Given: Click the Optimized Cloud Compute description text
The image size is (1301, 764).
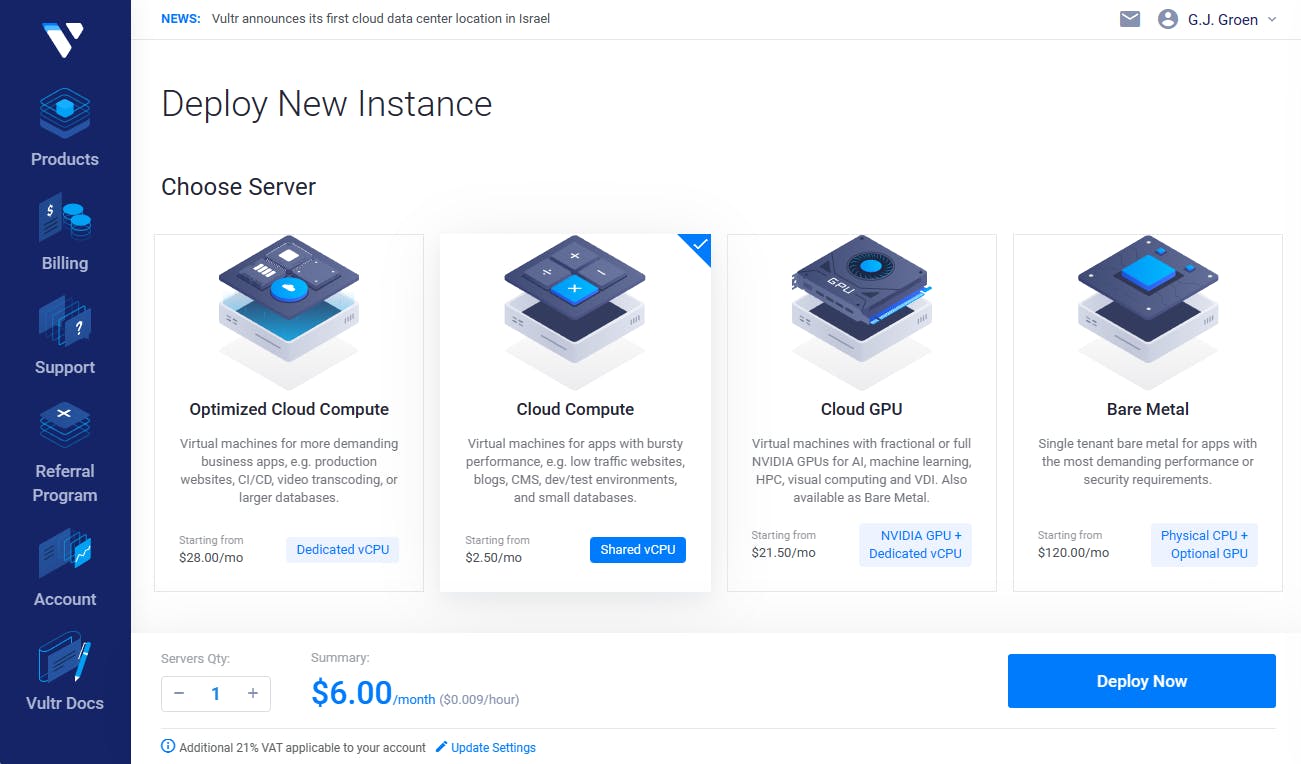Looking at the screenshot, I should pos(289,470).
